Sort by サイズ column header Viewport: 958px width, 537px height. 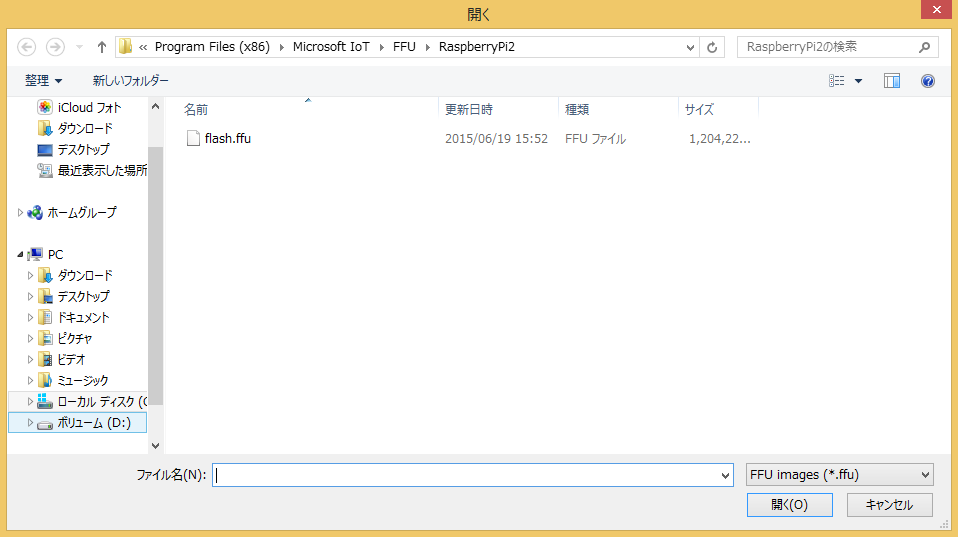699,109
